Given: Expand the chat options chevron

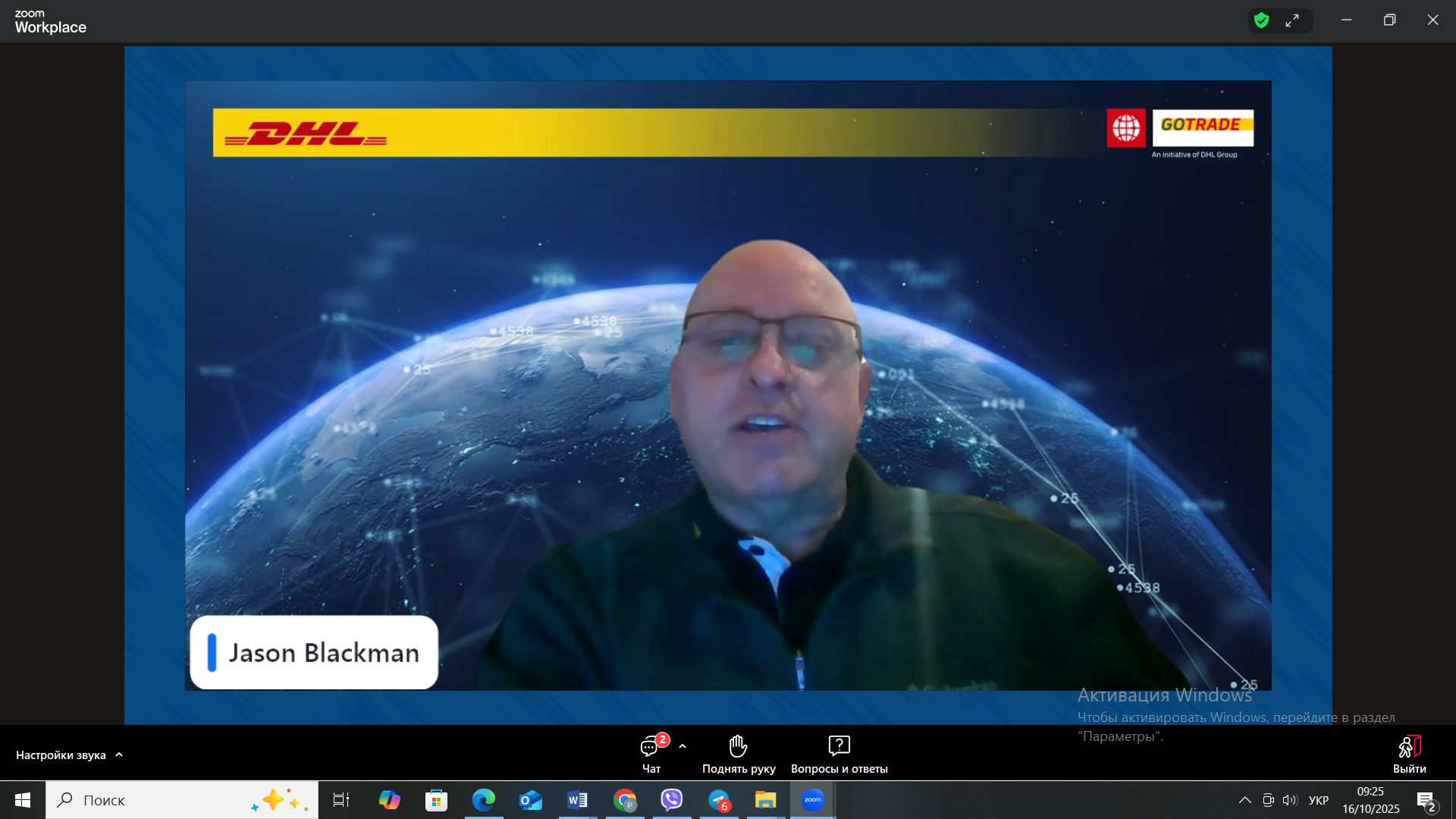Looking at the screenshot, I should point(682,747).
